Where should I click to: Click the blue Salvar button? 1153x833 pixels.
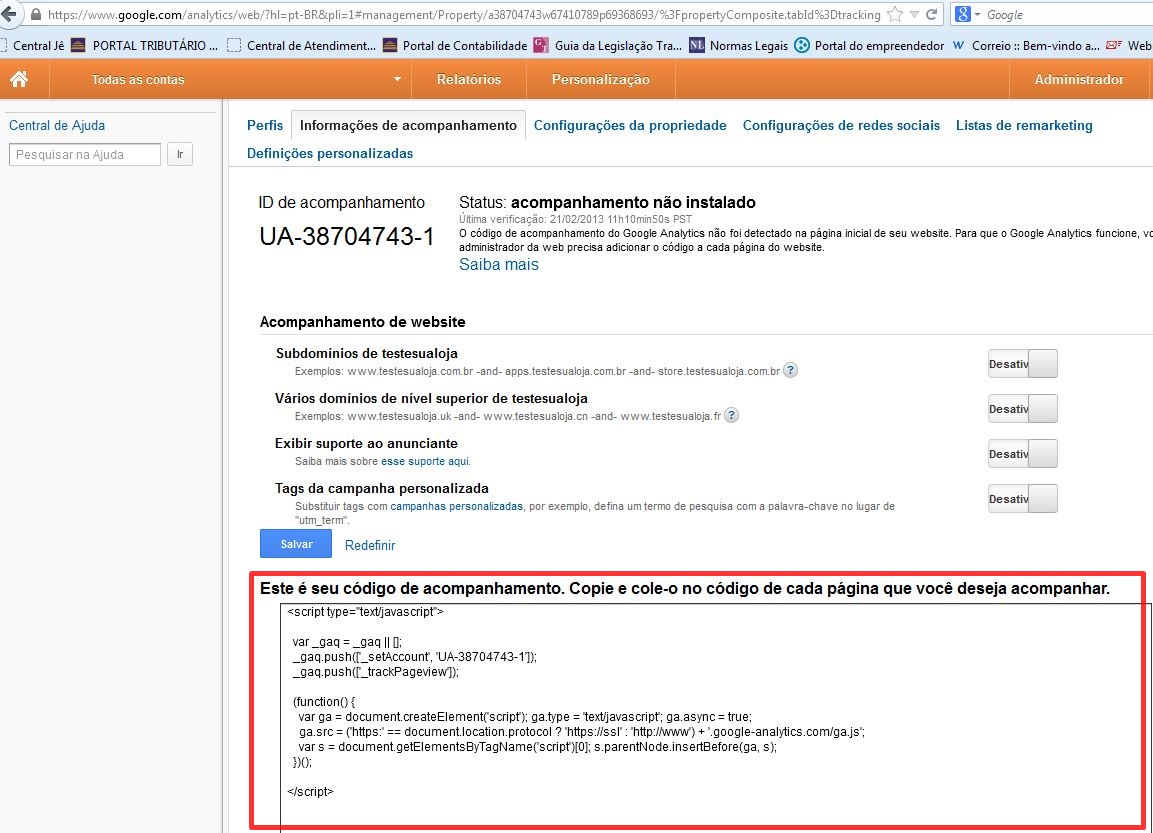[x=296, y=544]
